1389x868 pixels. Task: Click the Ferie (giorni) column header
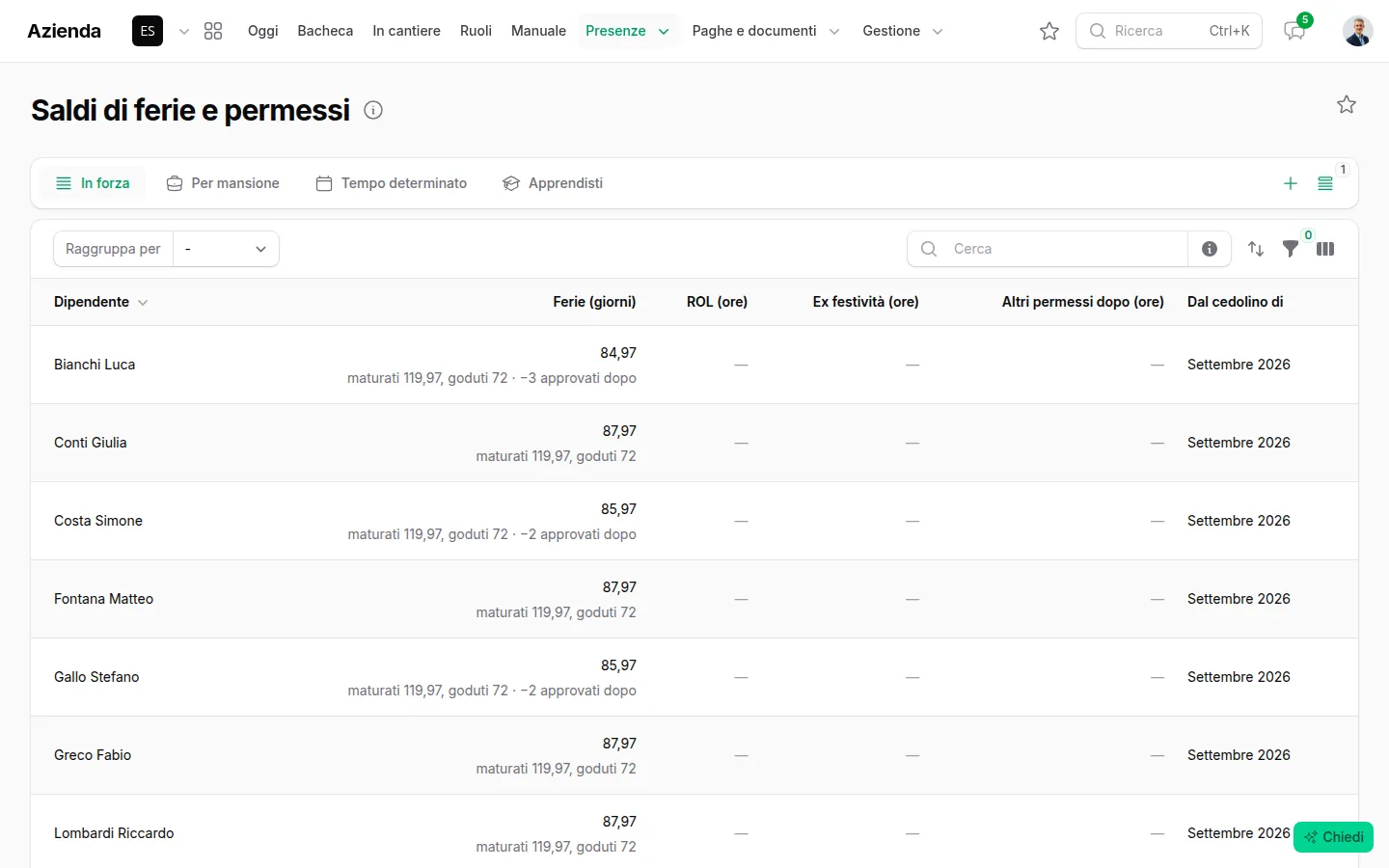point(594,302)
